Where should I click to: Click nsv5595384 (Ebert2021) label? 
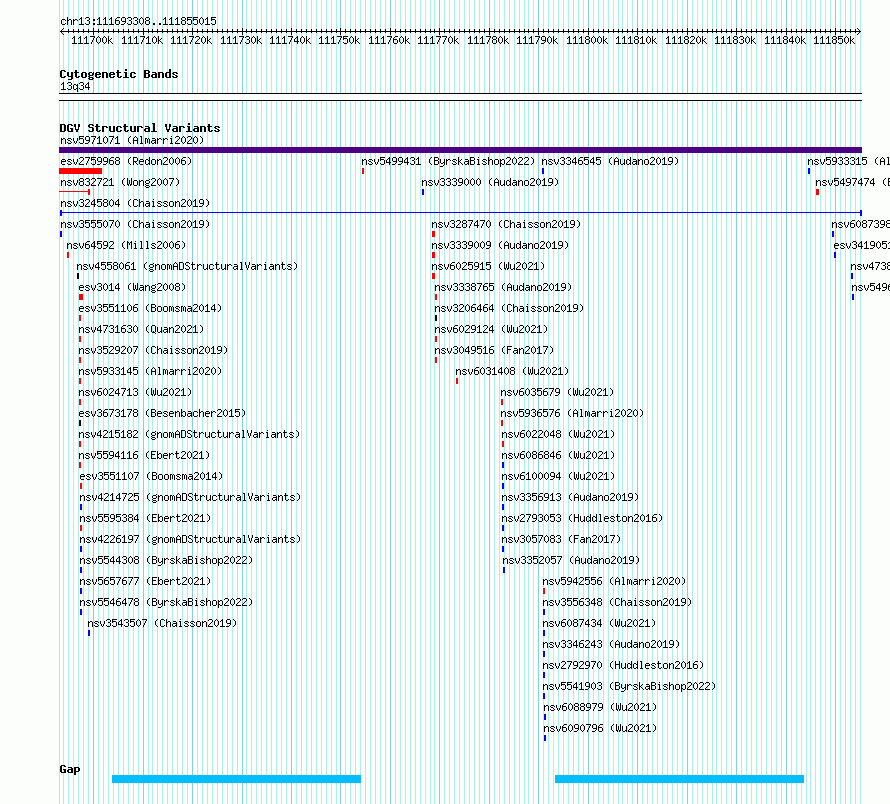coord(145,518)
